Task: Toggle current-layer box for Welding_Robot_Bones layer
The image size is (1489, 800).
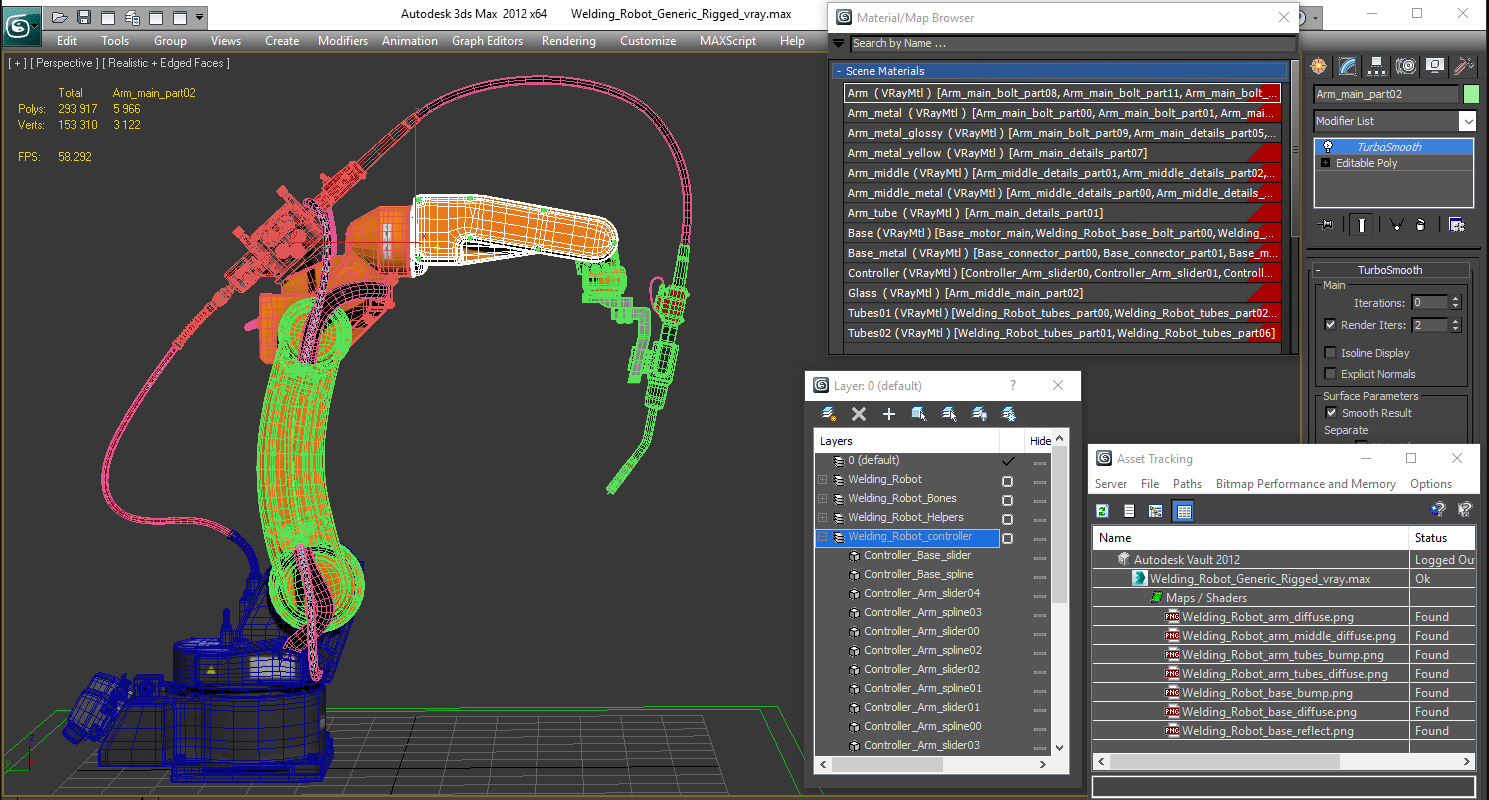Action: tap(1007, 500)
